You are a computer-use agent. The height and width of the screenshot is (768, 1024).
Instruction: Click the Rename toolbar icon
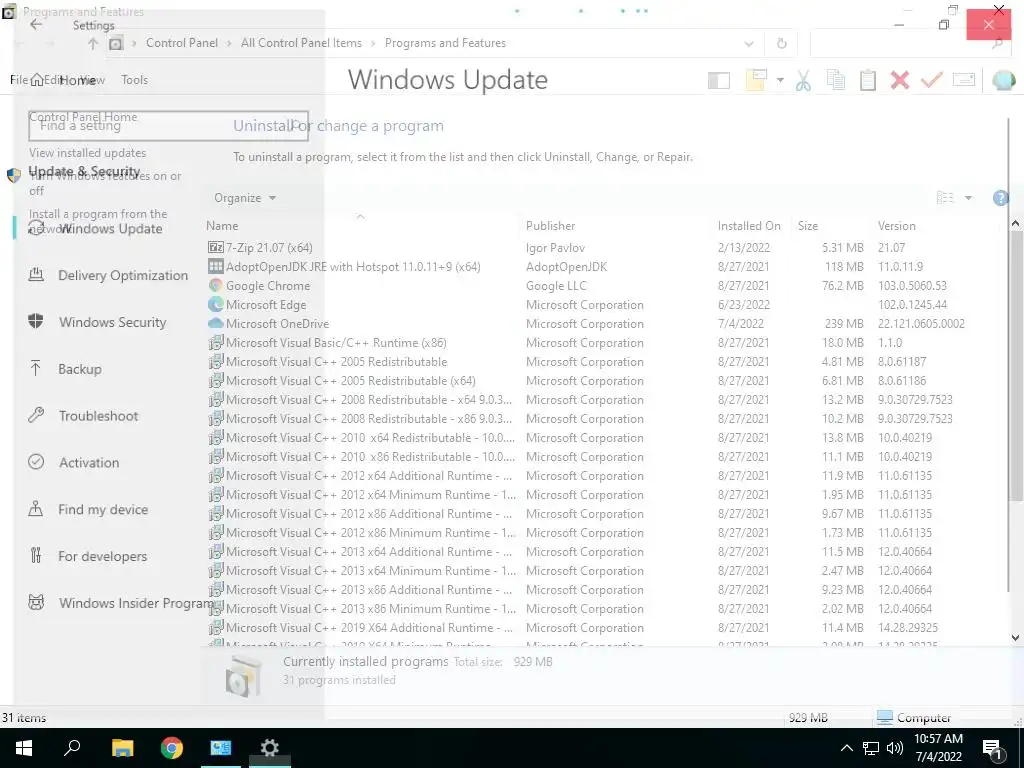click(963, 80)
